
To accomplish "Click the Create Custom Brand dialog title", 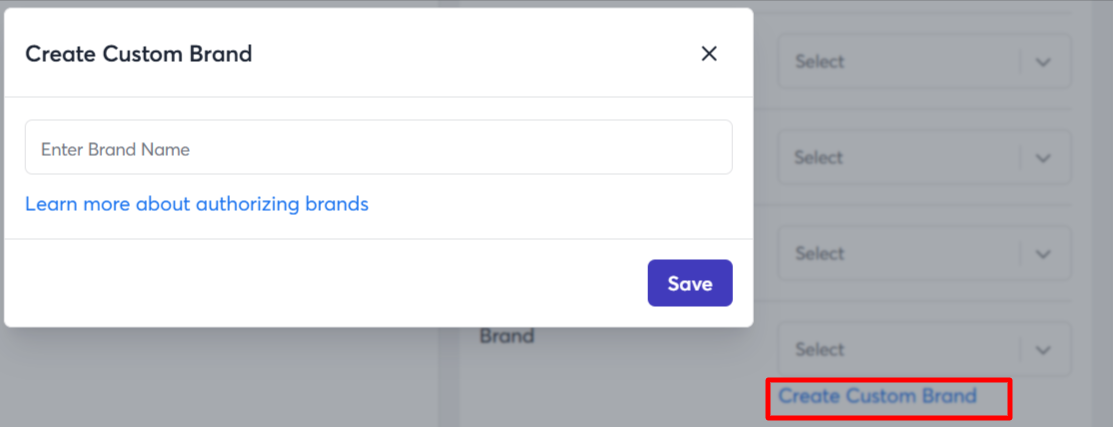I will click(x=138, y=54).
